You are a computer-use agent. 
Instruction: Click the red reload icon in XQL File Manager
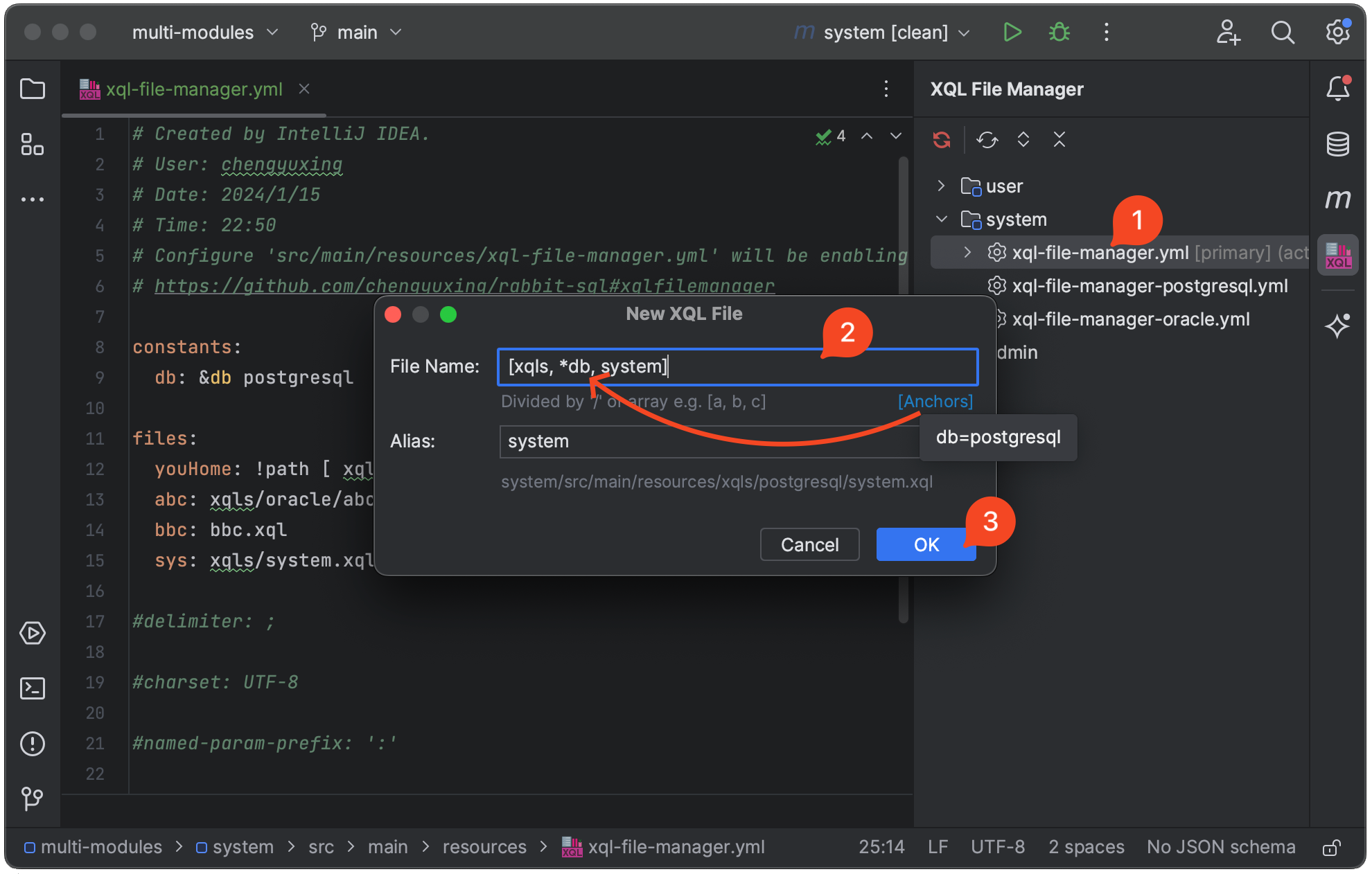941,140
